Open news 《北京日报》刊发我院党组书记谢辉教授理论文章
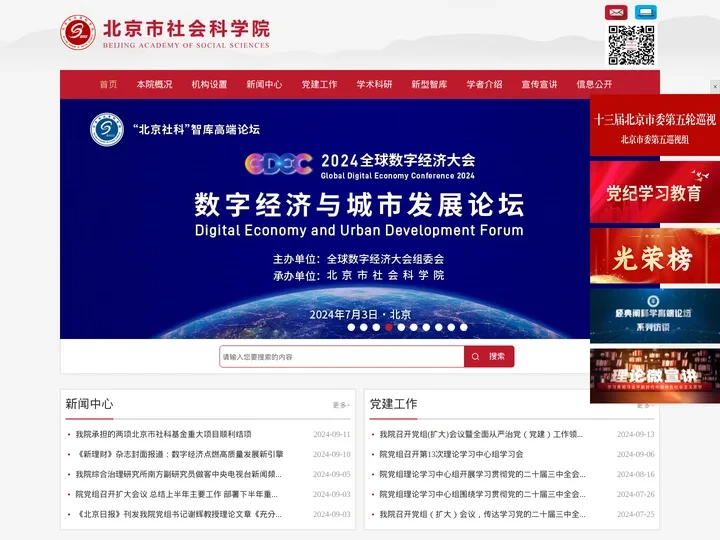 (x=178, y=514)
